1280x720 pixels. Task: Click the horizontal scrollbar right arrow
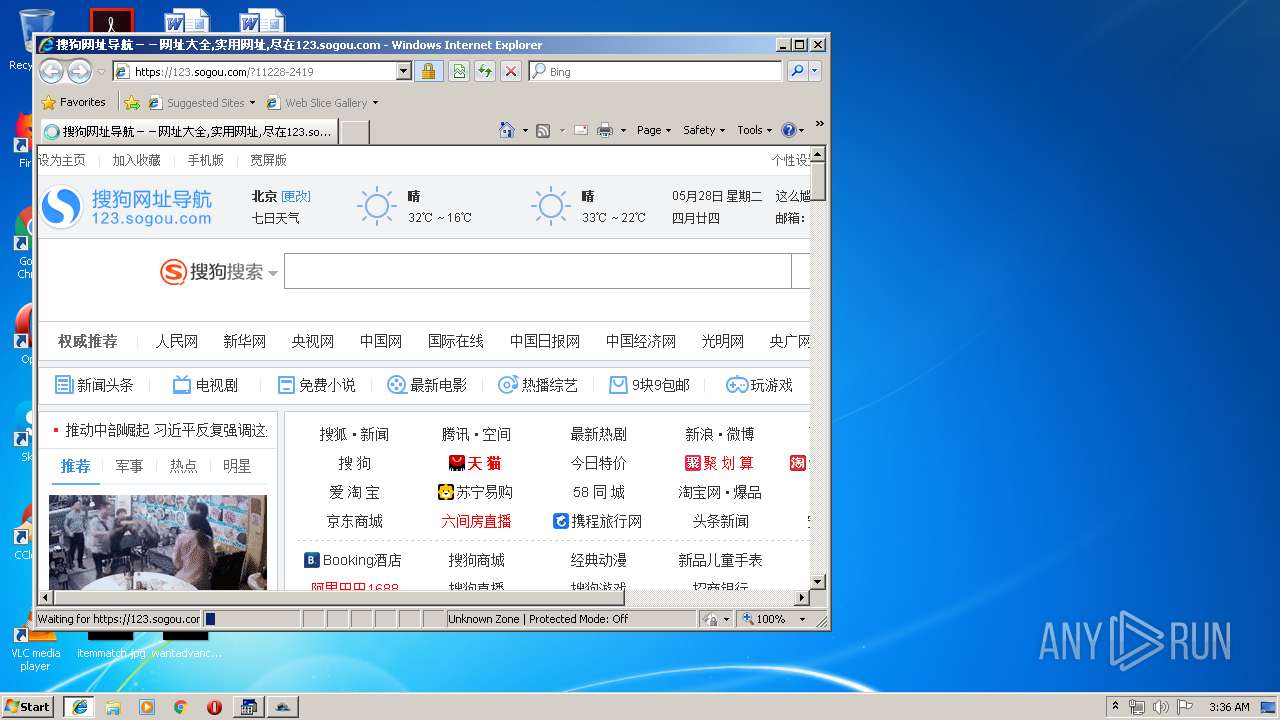[801, 598]
